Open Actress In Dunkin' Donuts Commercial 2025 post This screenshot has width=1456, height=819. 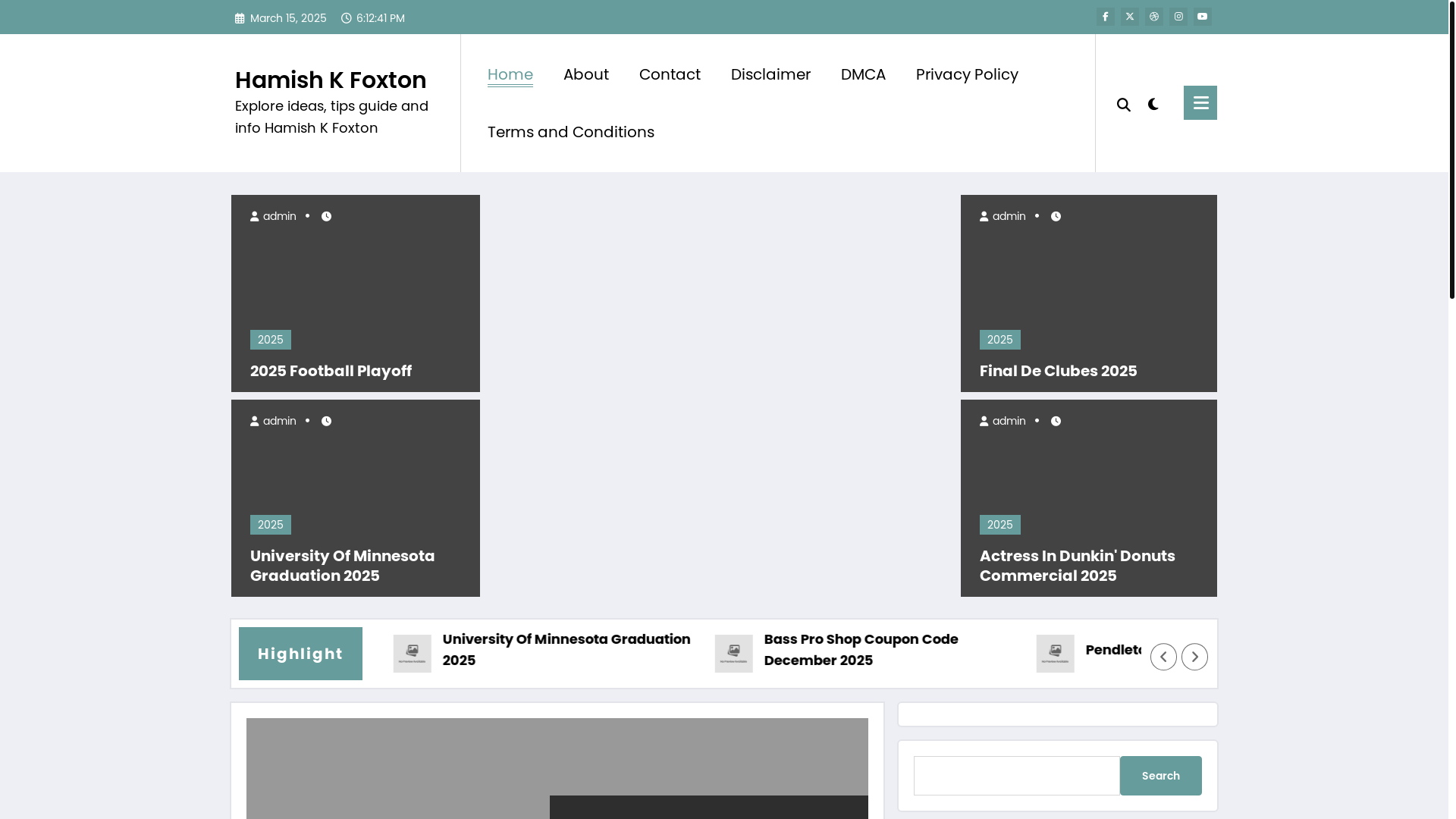(1077, 566)
